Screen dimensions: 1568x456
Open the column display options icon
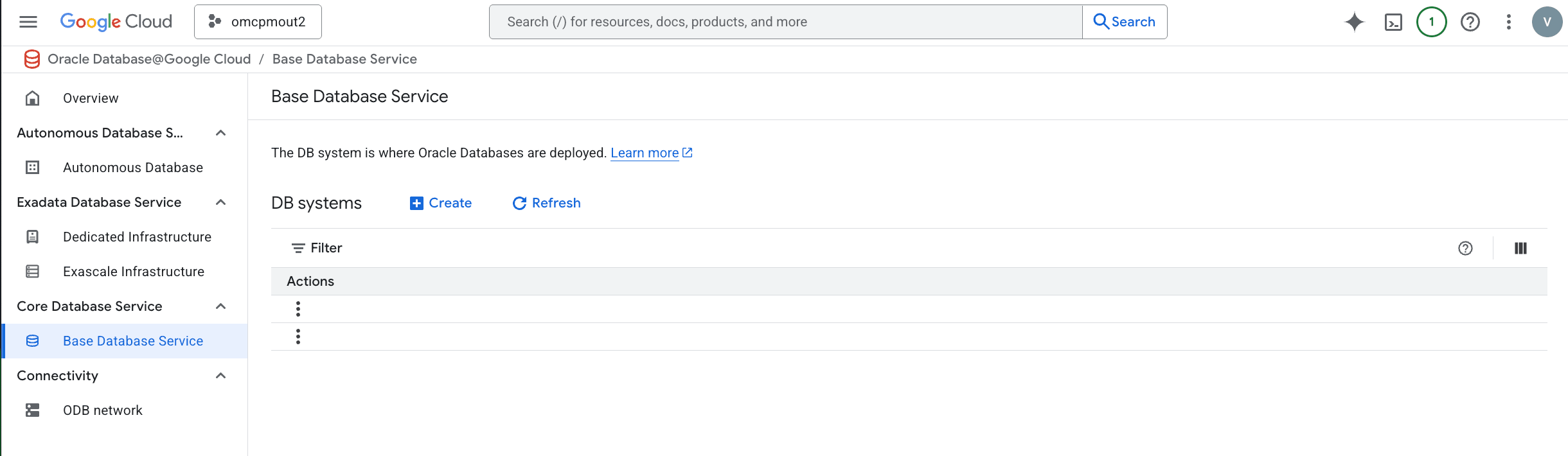pos(1520,249)
